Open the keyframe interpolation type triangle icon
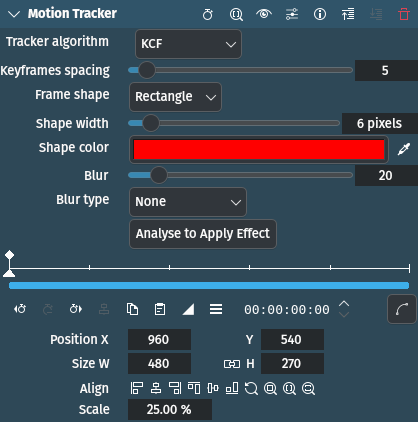 tap(188, 309)
